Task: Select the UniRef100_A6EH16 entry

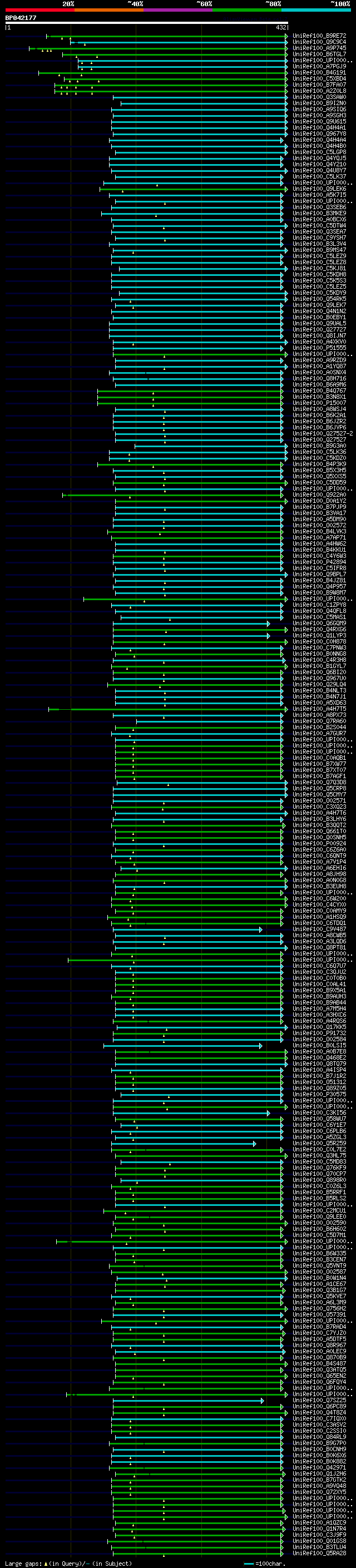Action: pyautogui.click(x=319, y=868)
